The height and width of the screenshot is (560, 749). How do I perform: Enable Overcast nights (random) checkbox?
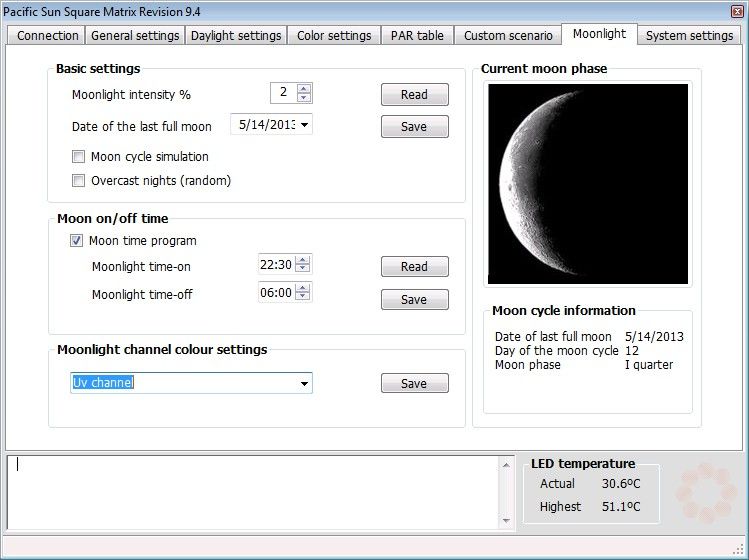78,181
